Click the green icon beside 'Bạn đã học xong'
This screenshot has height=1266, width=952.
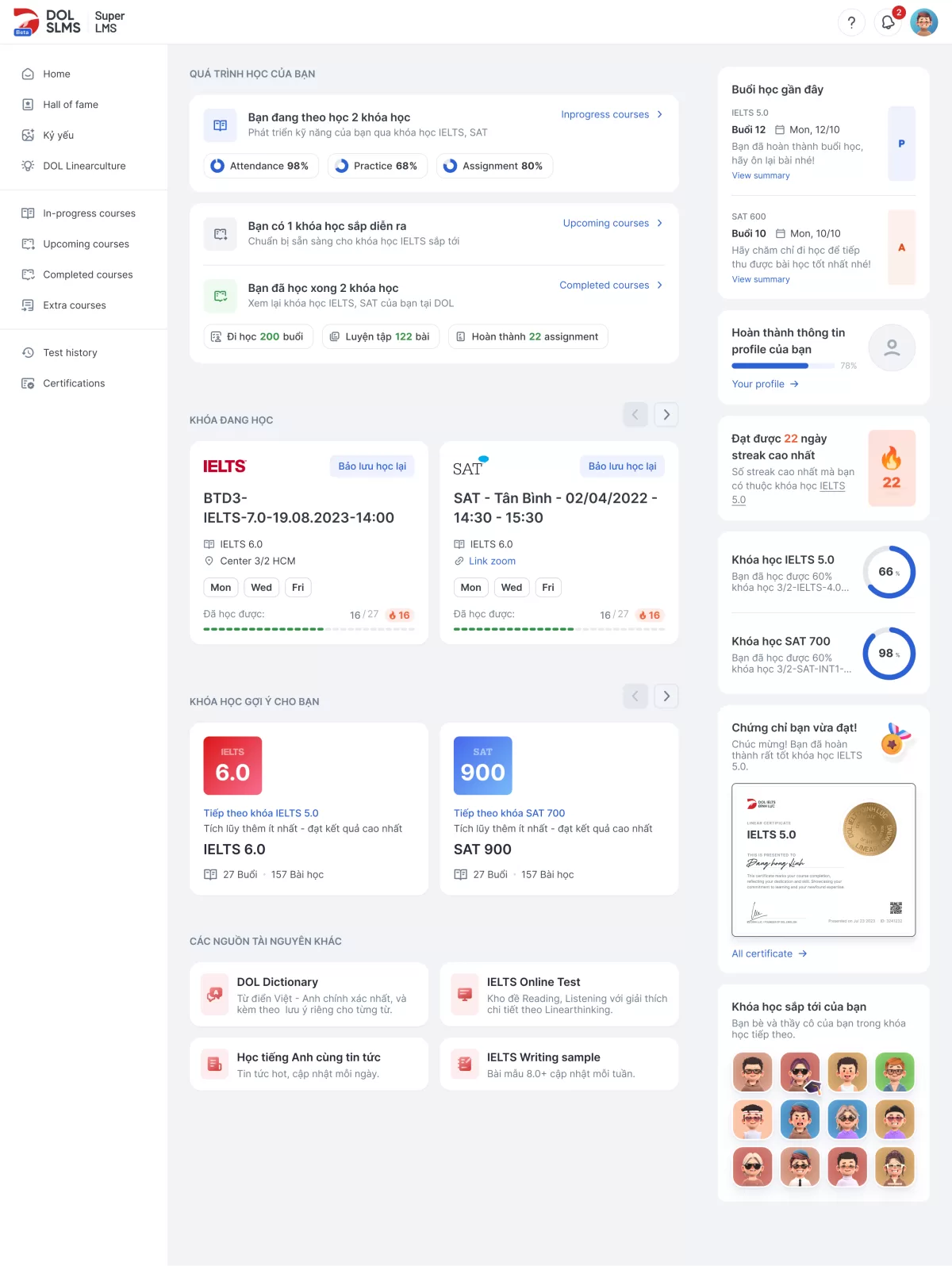(221, 296)
